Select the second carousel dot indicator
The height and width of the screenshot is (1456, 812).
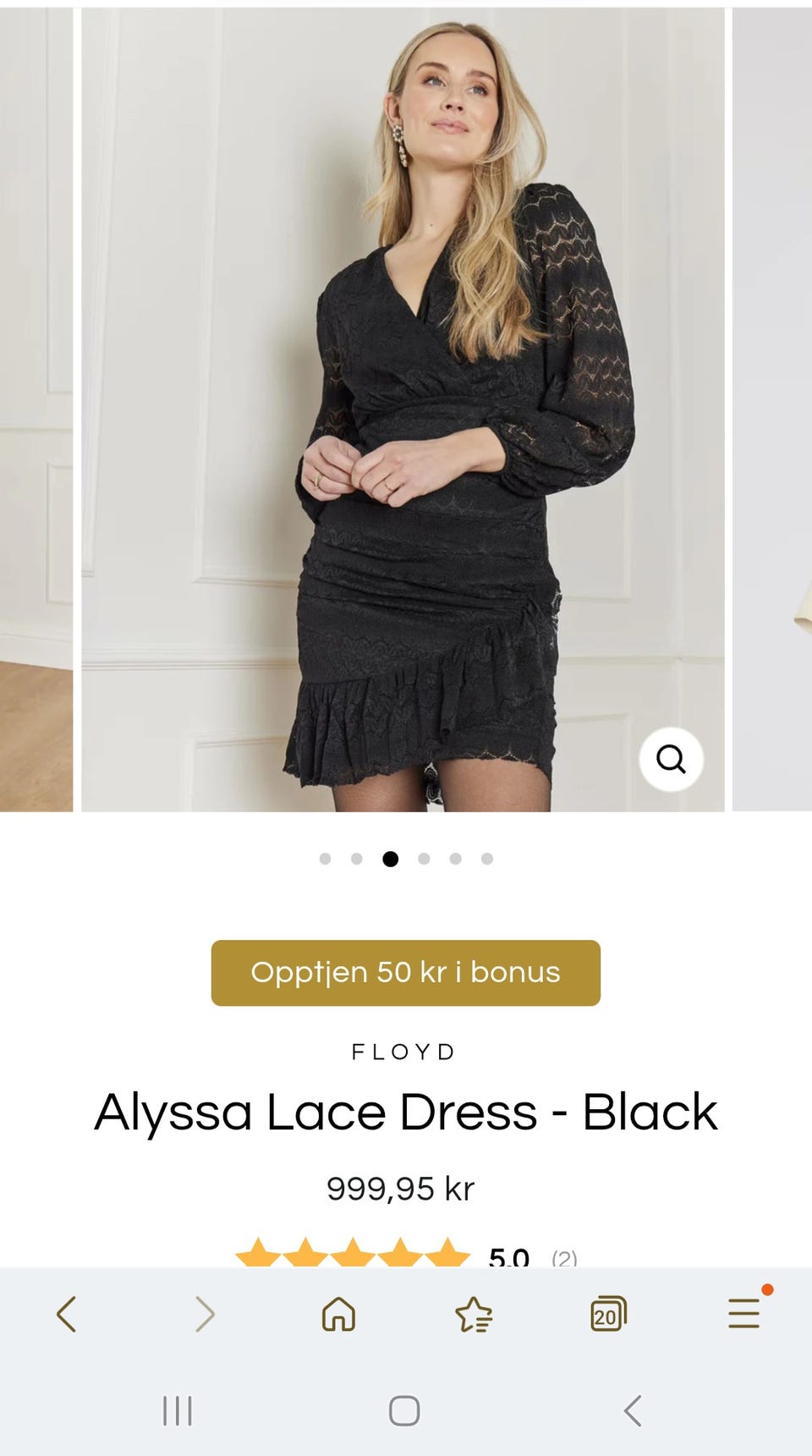coord(357,859)
